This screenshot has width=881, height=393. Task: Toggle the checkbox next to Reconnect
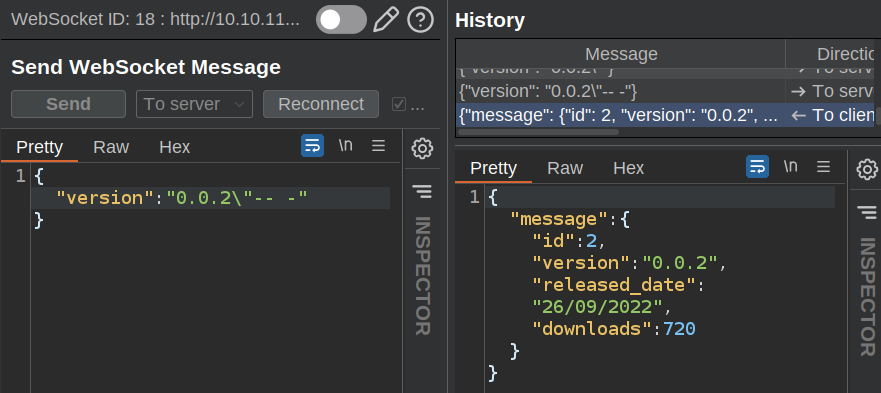tap(399, 104)
